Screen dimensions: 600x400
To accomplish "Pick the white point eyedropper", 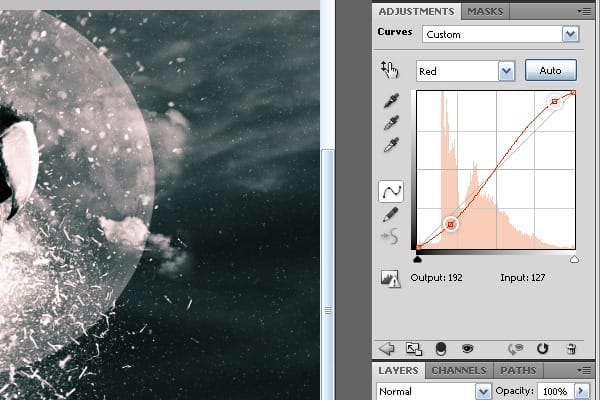I will pos(392,146).
